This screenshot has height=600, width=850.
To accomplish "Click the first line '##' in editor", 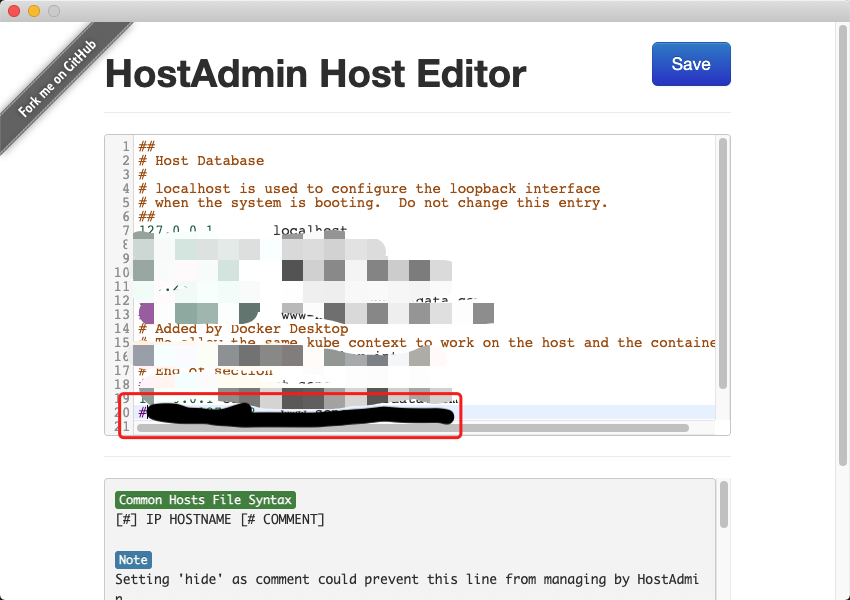I will (x=147, y=146).
